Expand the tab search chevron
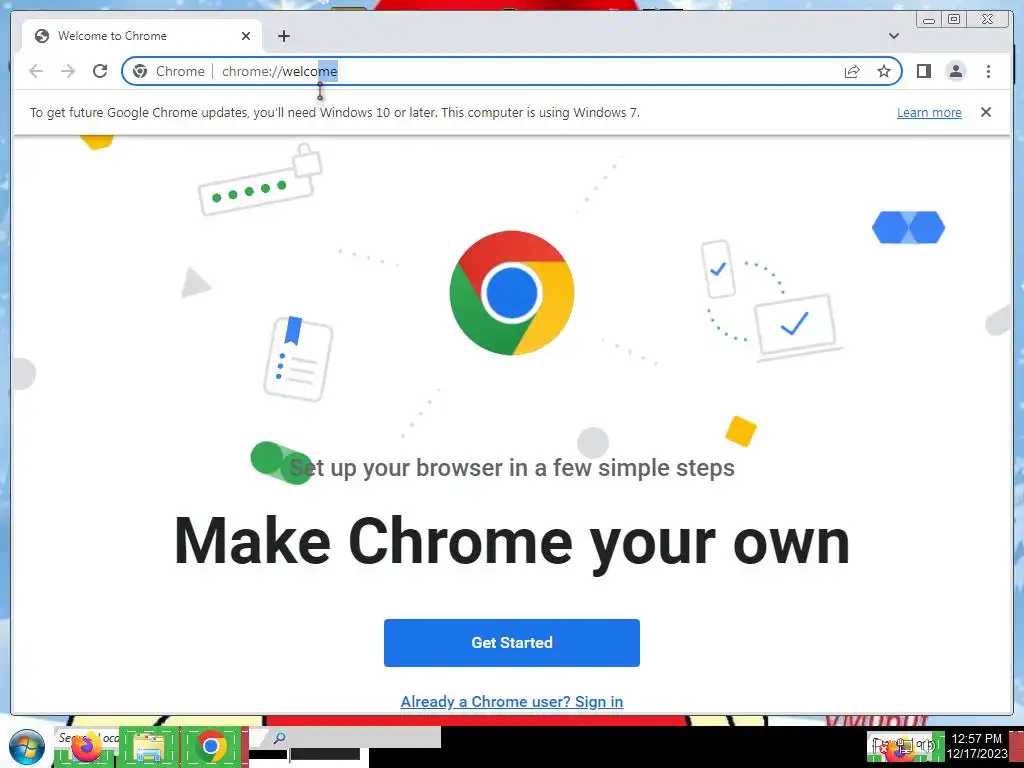Image resolution: width=1024 pixels, height=768 pixels. click(x=894, y=36)
